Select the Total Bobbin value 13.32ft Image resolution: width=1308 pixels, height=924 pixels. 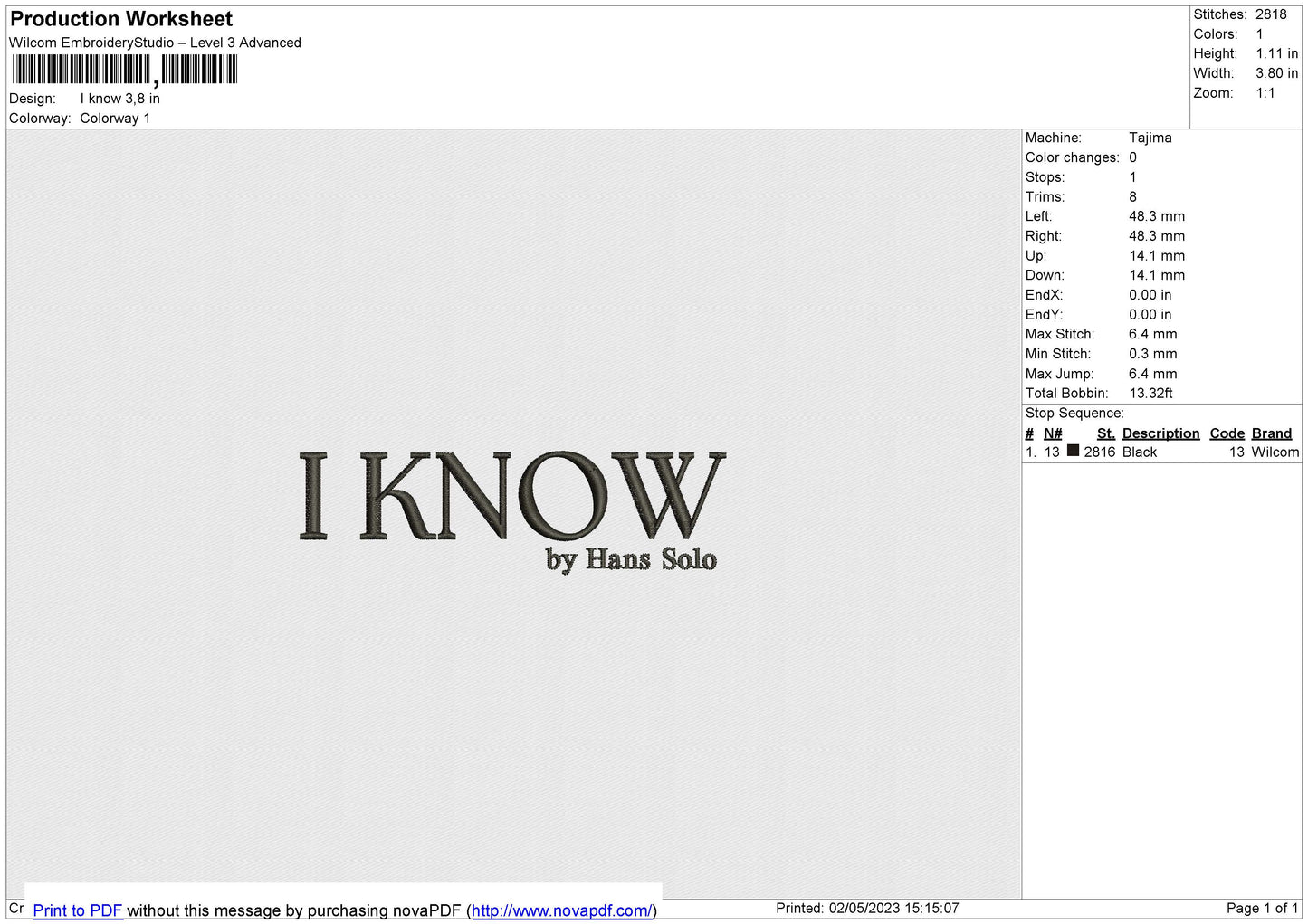[1151, 394]
